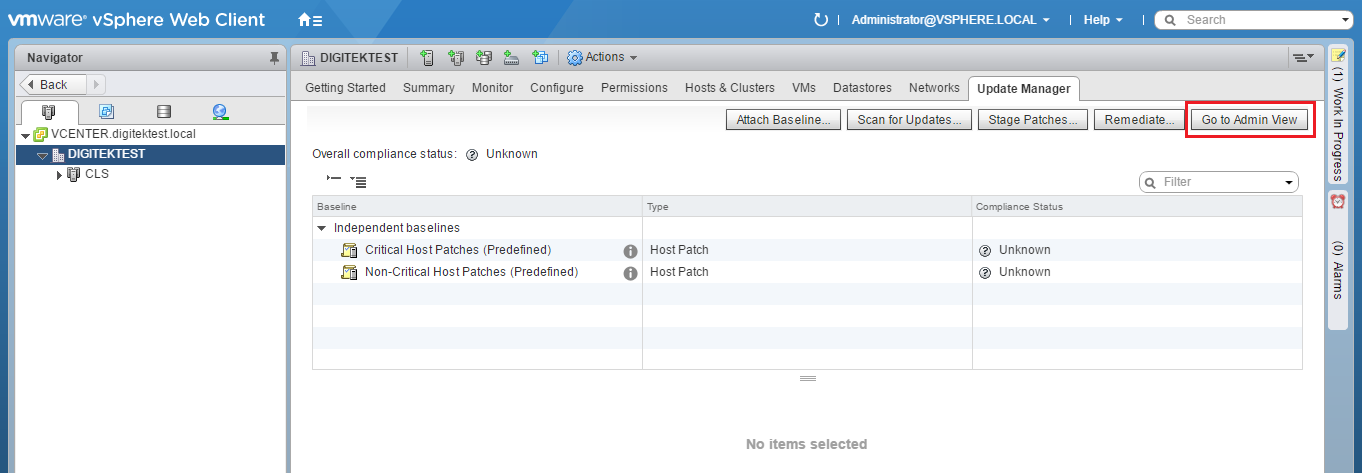Switch to Configure tab

(557, 88)
